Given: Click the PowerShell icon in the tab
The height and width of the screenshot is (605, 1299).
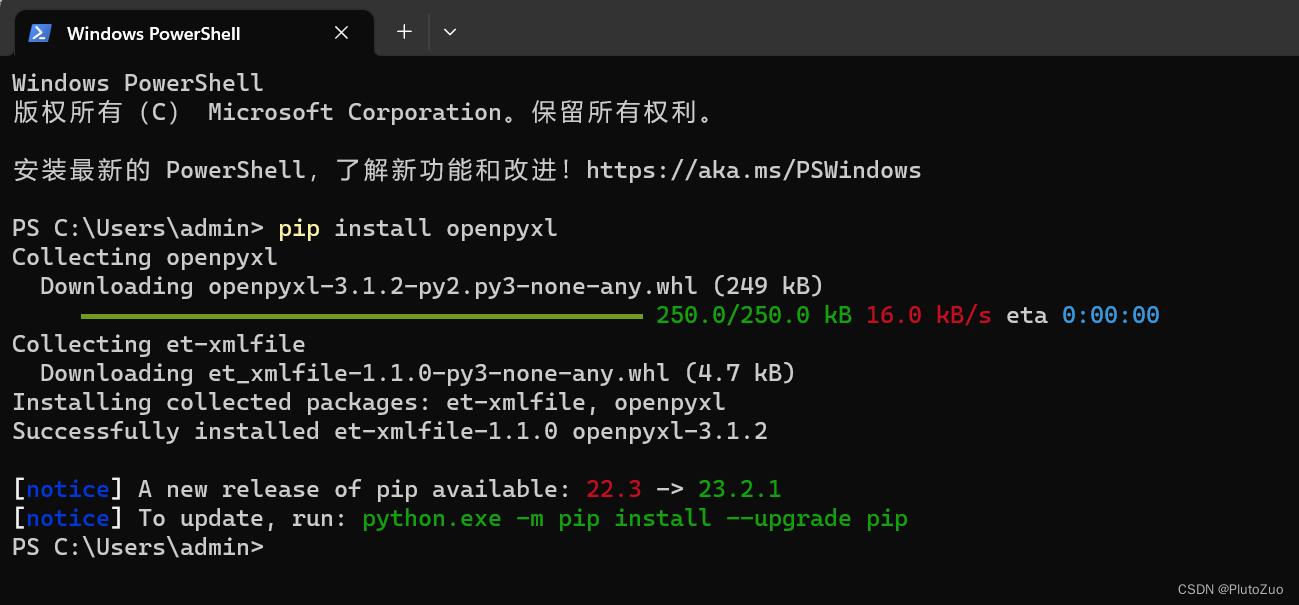Looking at the screenshot, I should click(40, 33).
